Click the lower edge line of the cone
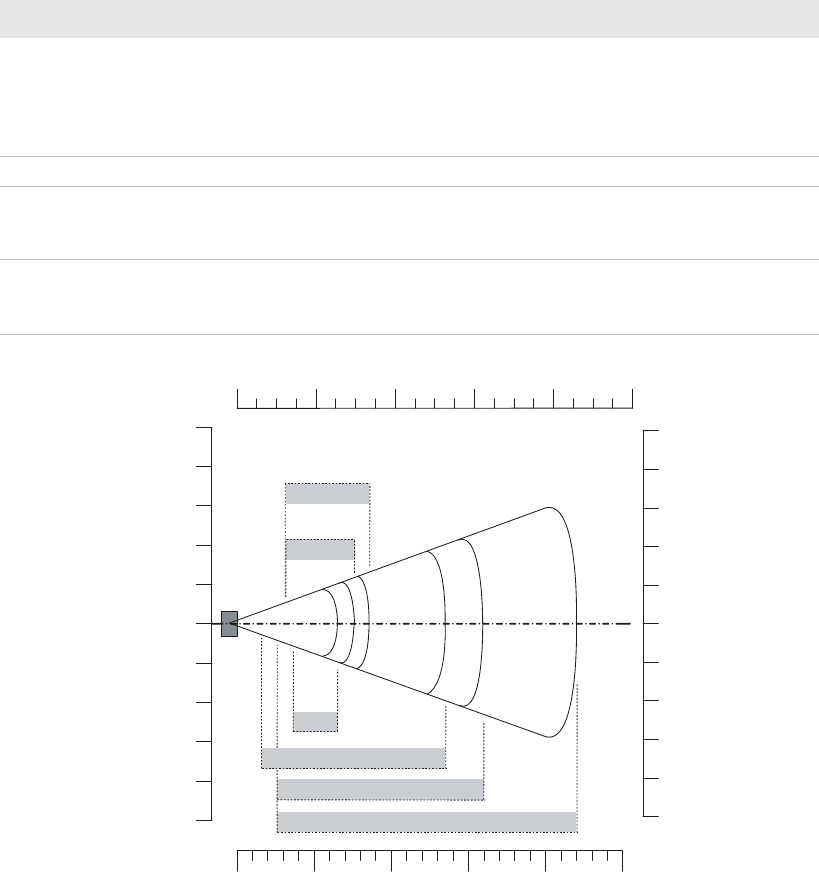Viewport: 819px width, 885px height. (389, 681)
